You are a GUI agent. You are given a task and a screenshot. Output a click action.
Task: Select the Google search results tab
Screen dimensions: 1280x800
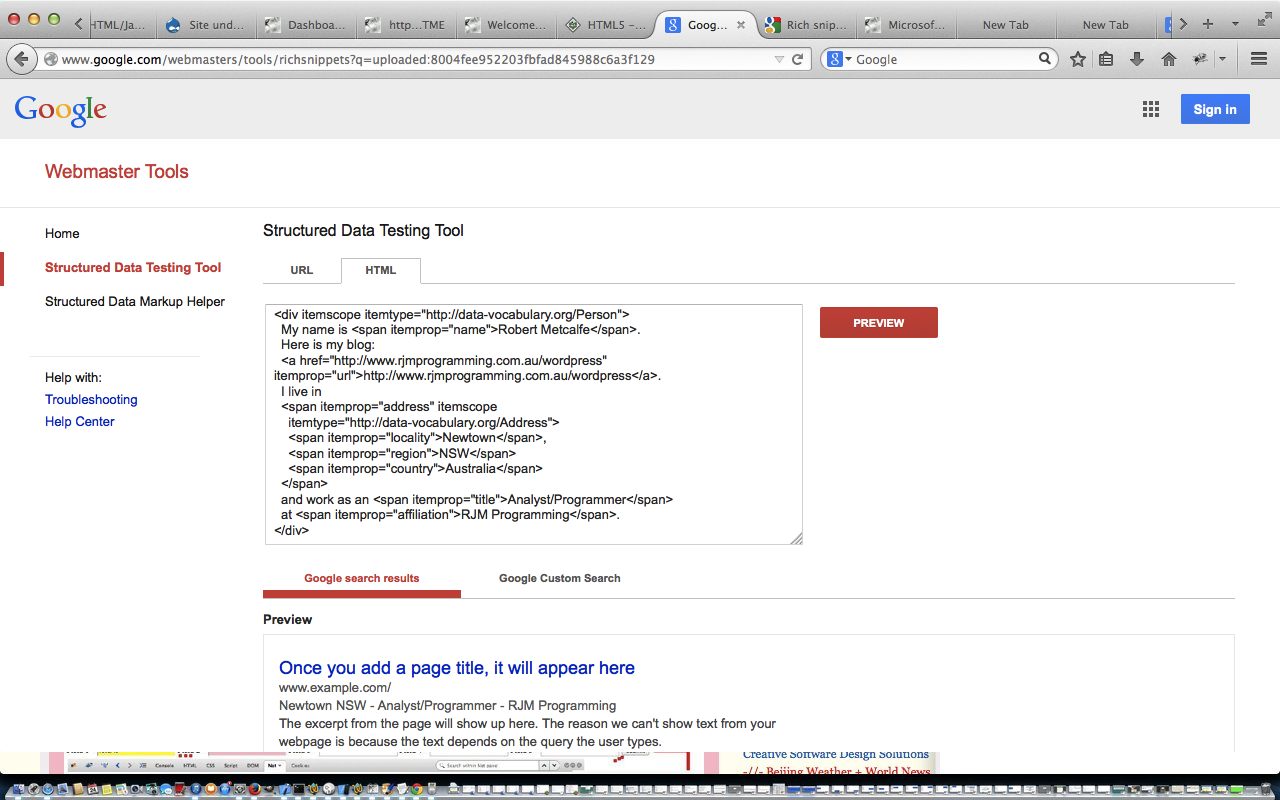coord(362,578)
